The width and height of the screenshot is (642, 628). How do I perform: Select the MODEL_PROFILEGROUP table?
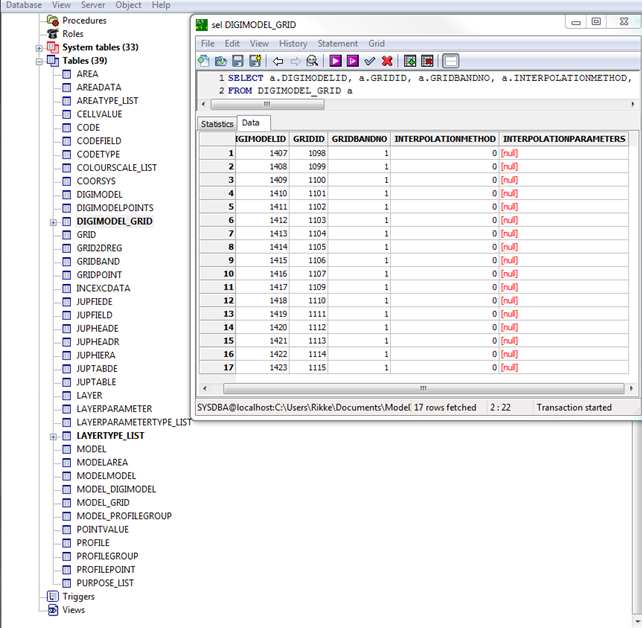click(x=124, y=516)
